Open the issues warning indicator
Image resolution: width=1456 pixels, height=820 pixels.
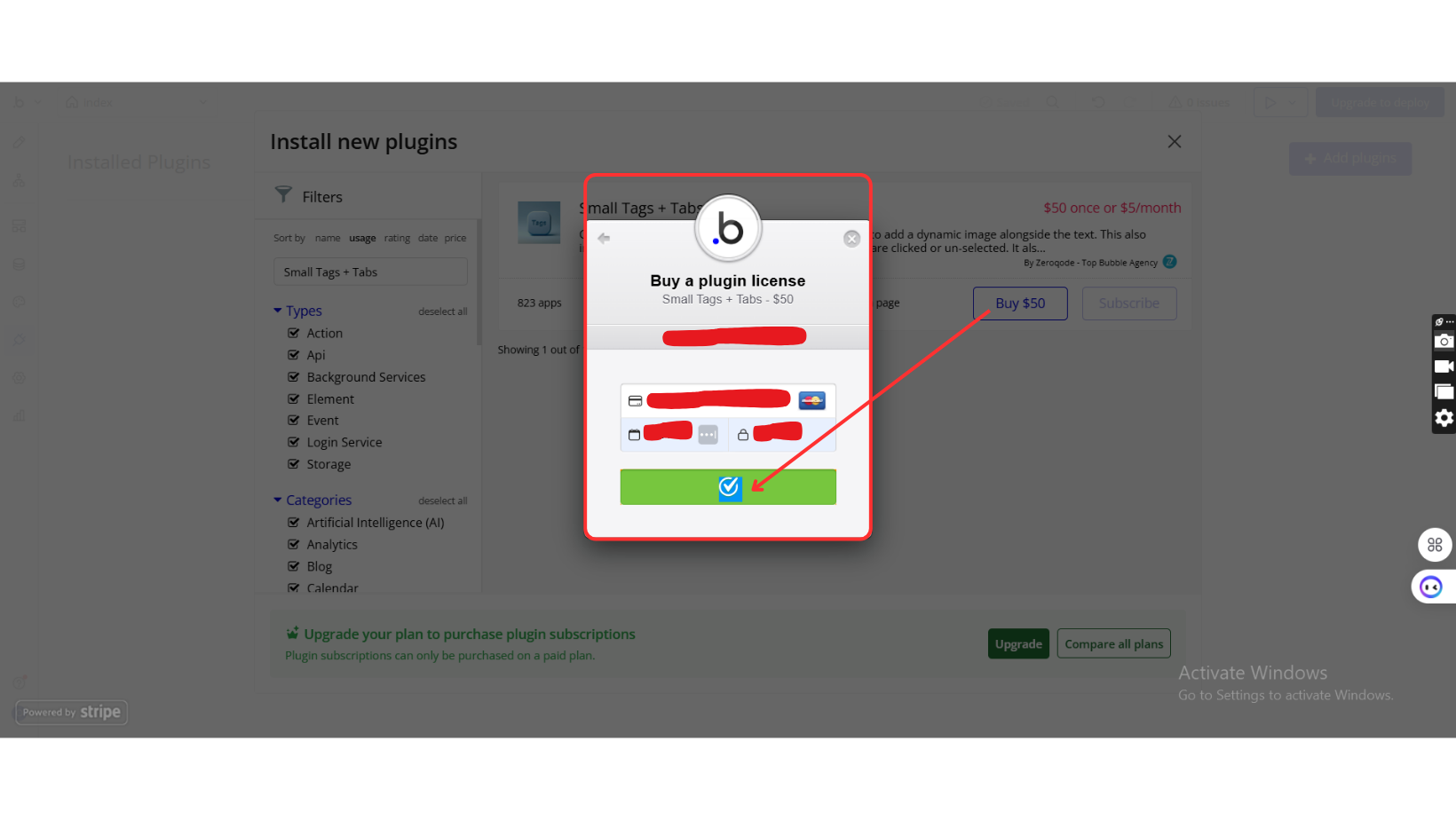pyautogui.click(x=1199, y=102)
